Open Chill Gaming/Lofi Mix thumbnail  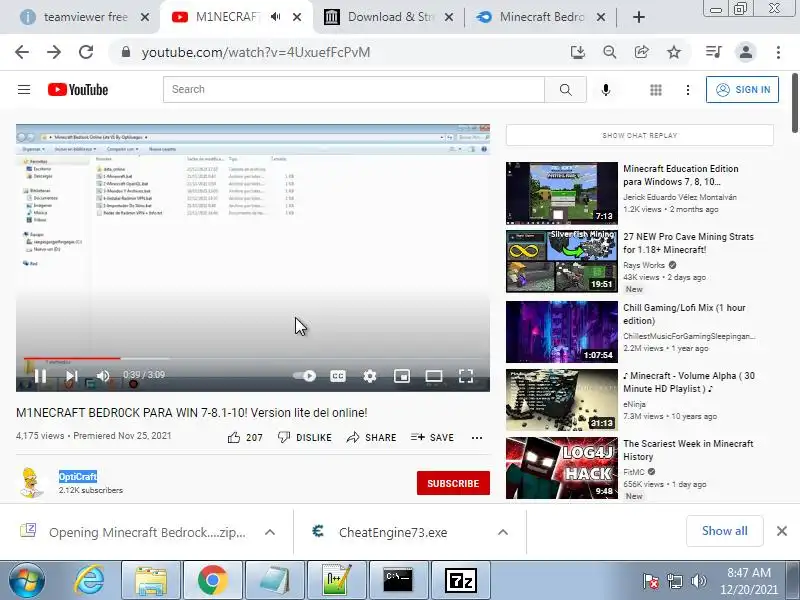562,332
